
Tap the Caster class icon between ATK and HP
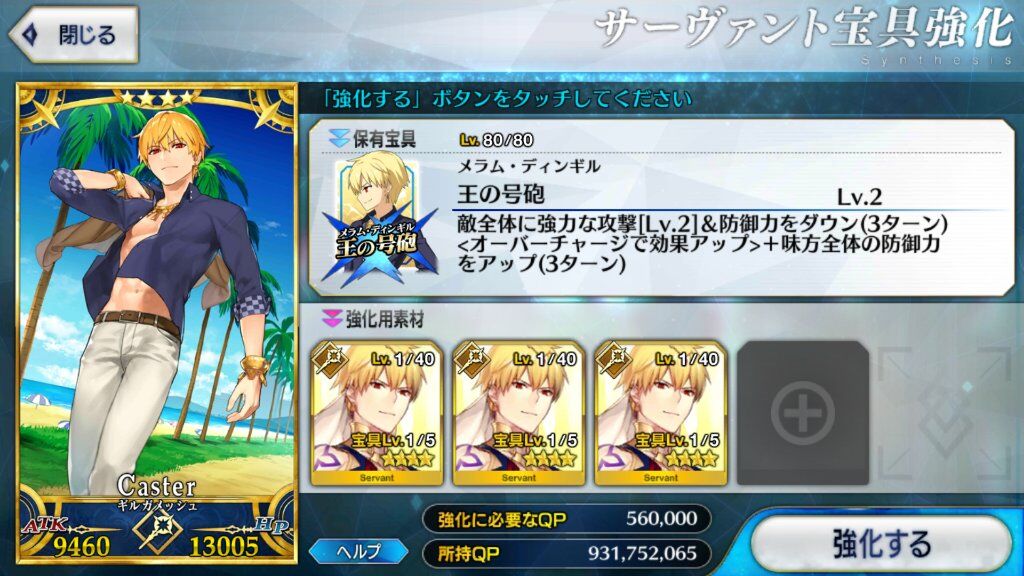point(157,531)
